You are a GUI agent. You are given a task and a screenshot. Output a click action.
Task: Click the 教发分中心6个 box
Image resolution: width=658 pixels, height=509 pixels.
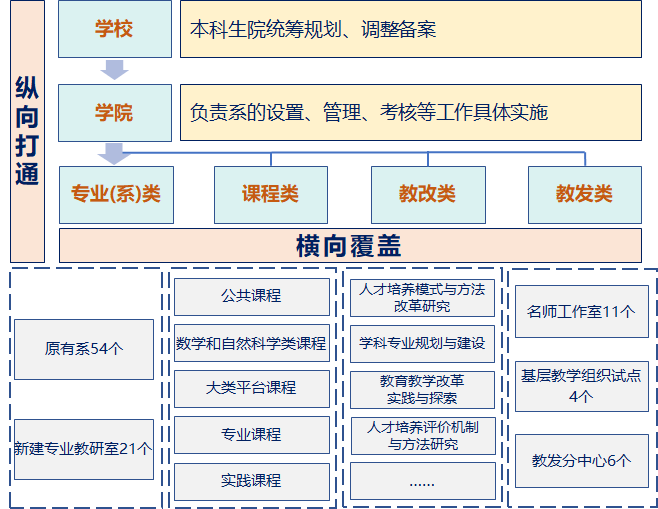(581, 461)
